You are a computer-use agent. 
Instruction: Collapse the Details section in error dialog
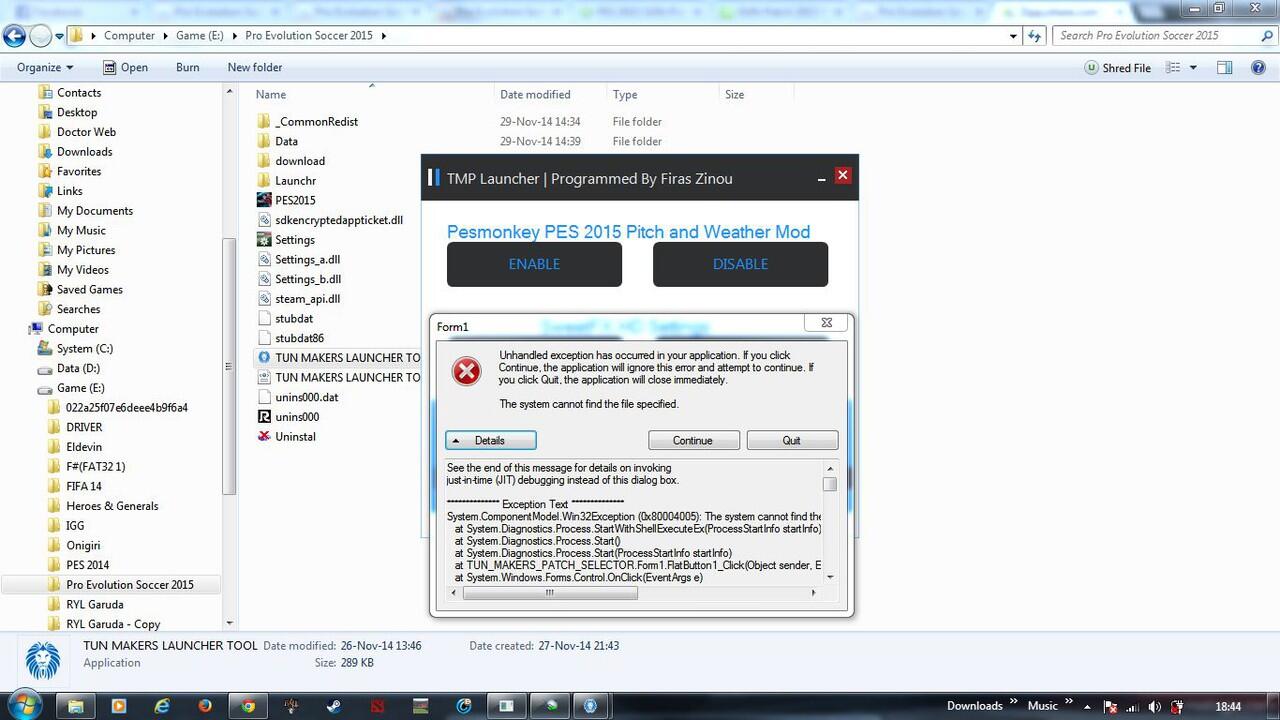(x=491, y=440)
